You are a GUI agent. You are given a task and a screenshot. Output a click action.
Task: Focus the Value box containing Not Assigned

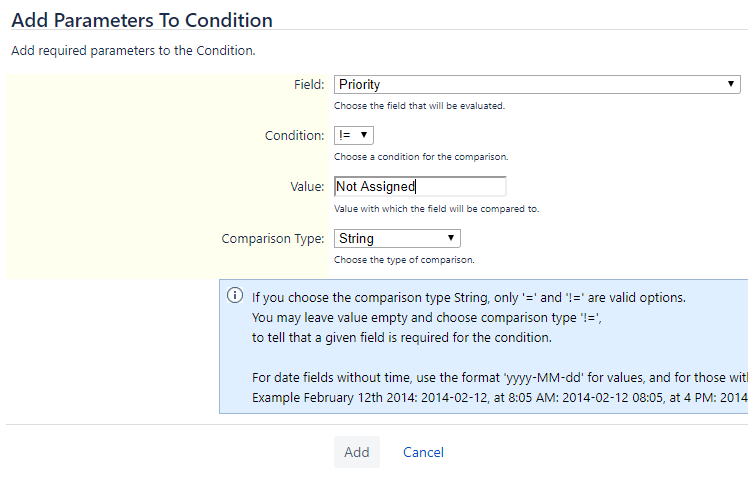(x=420, y=186)
